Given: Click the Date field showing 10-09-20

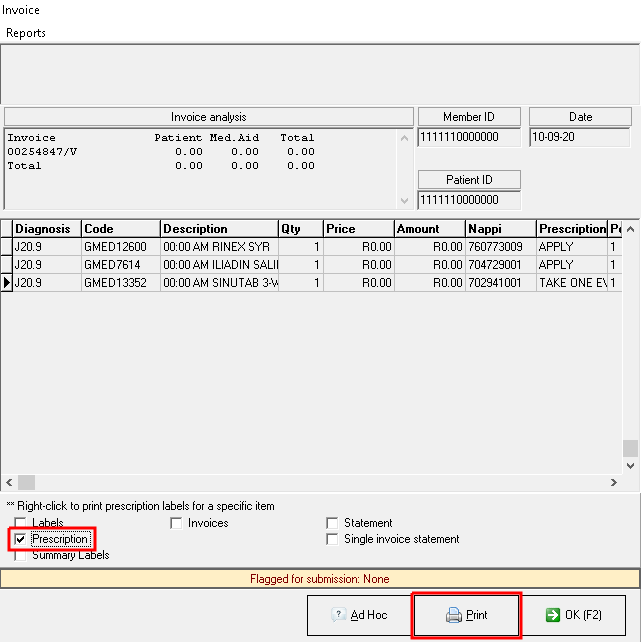Looking at the screenshot, I should 580,138.
